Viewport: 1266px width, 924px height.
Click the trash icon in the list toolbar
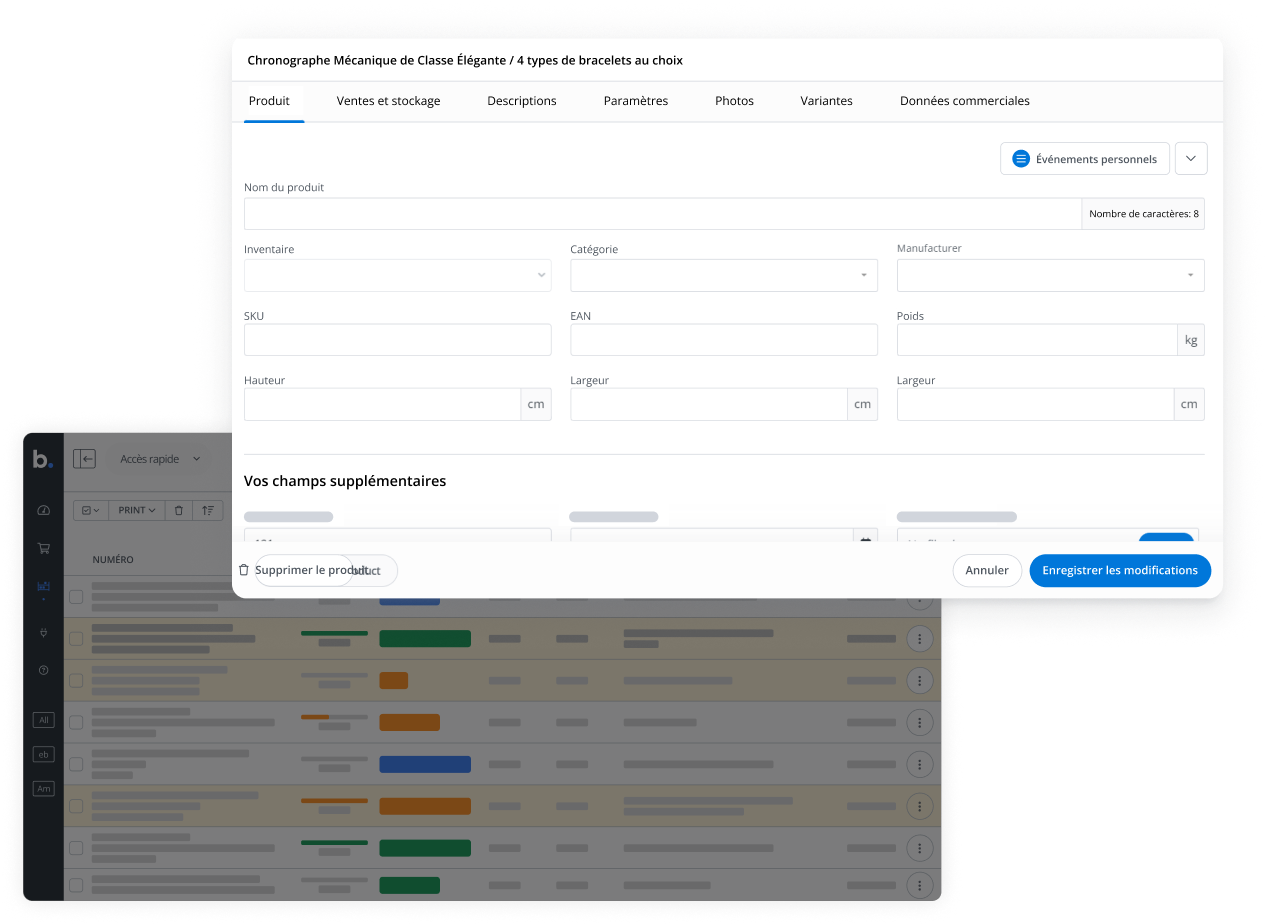pyautogui.click(x=179, y=510)
